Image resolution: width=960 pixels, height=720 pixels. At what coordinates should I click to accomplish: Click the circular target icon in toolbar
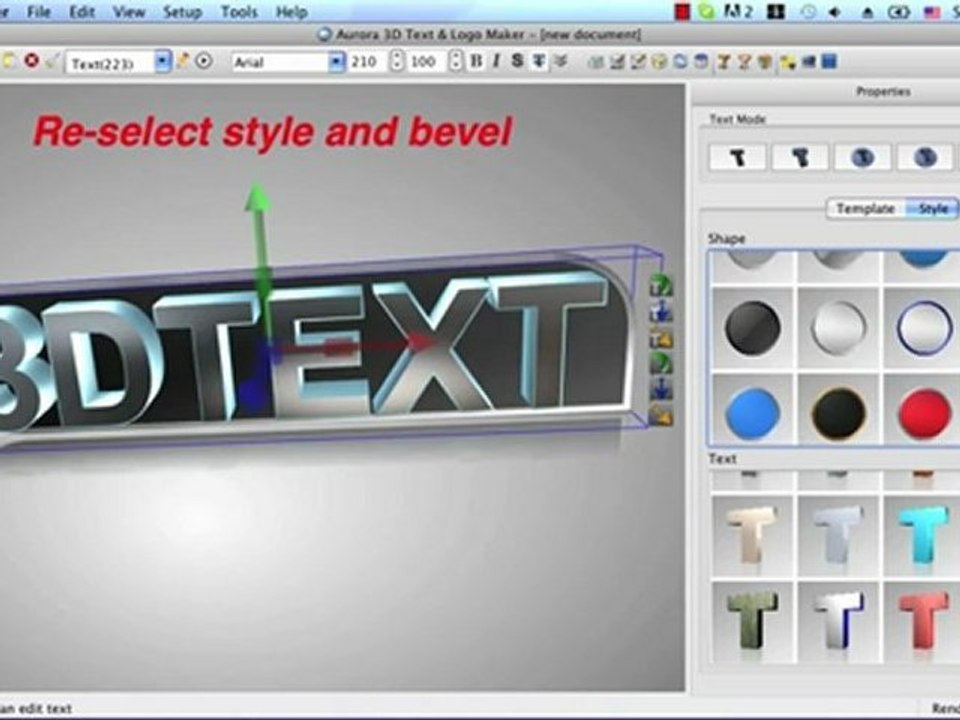204,61
